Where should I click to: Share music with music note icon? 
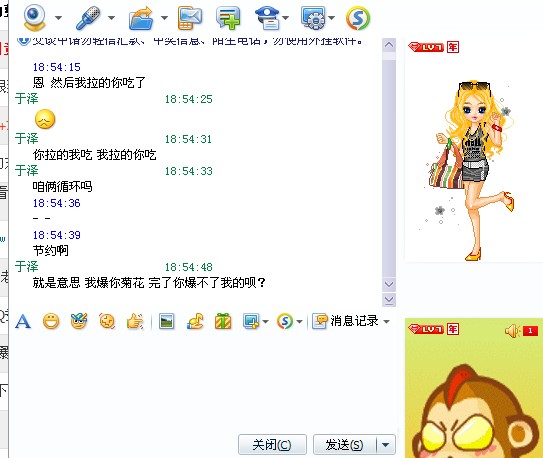pyautogui.click(x=195, y=321)
